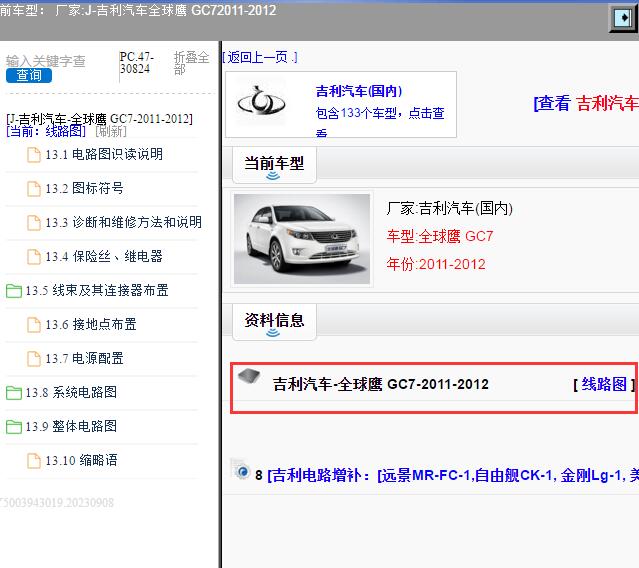Screen dimensions: 639x568
Task: Click the Geely brand logo image
Action: (261, 101)
